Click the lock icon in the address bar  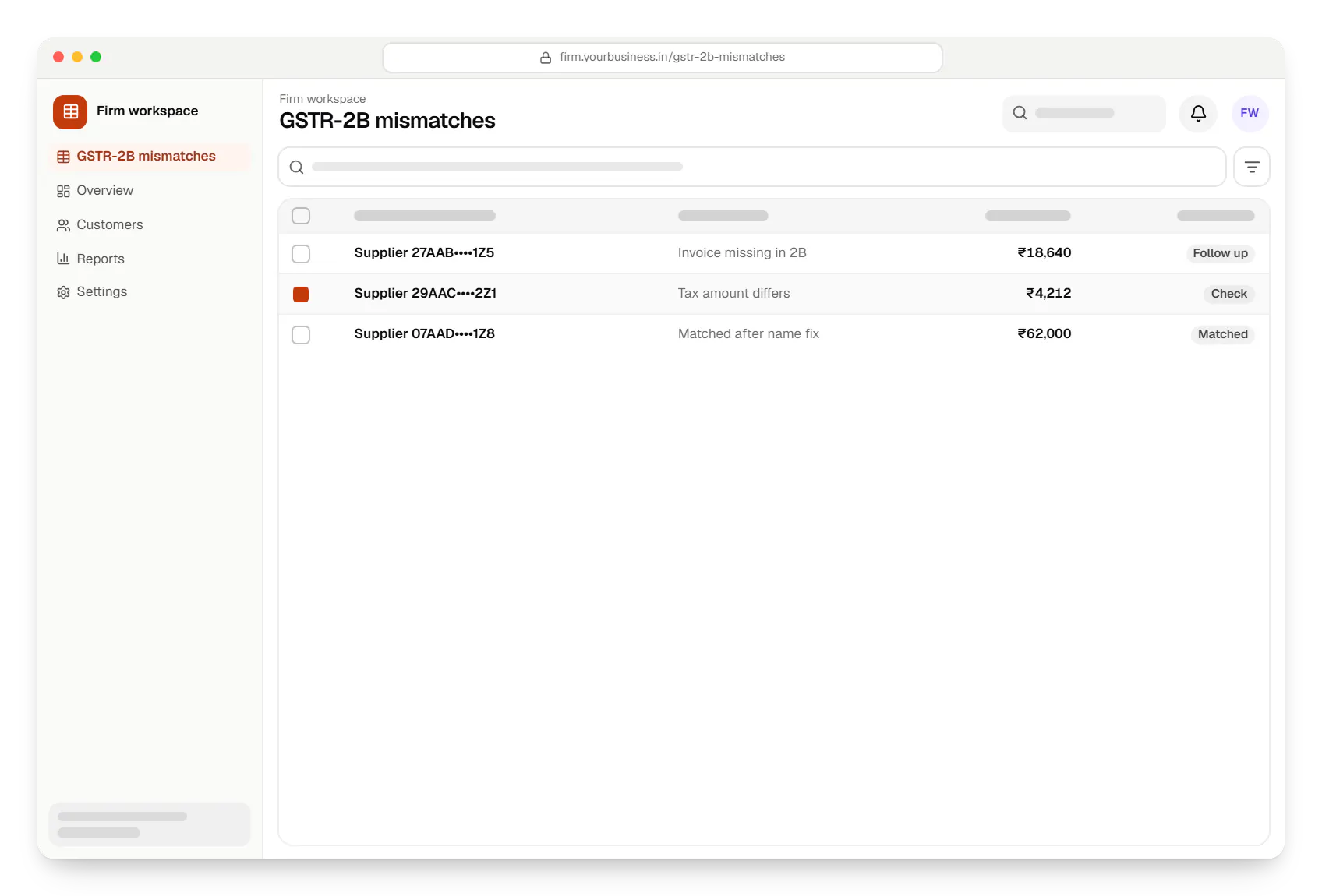click(x=546, y=58)
